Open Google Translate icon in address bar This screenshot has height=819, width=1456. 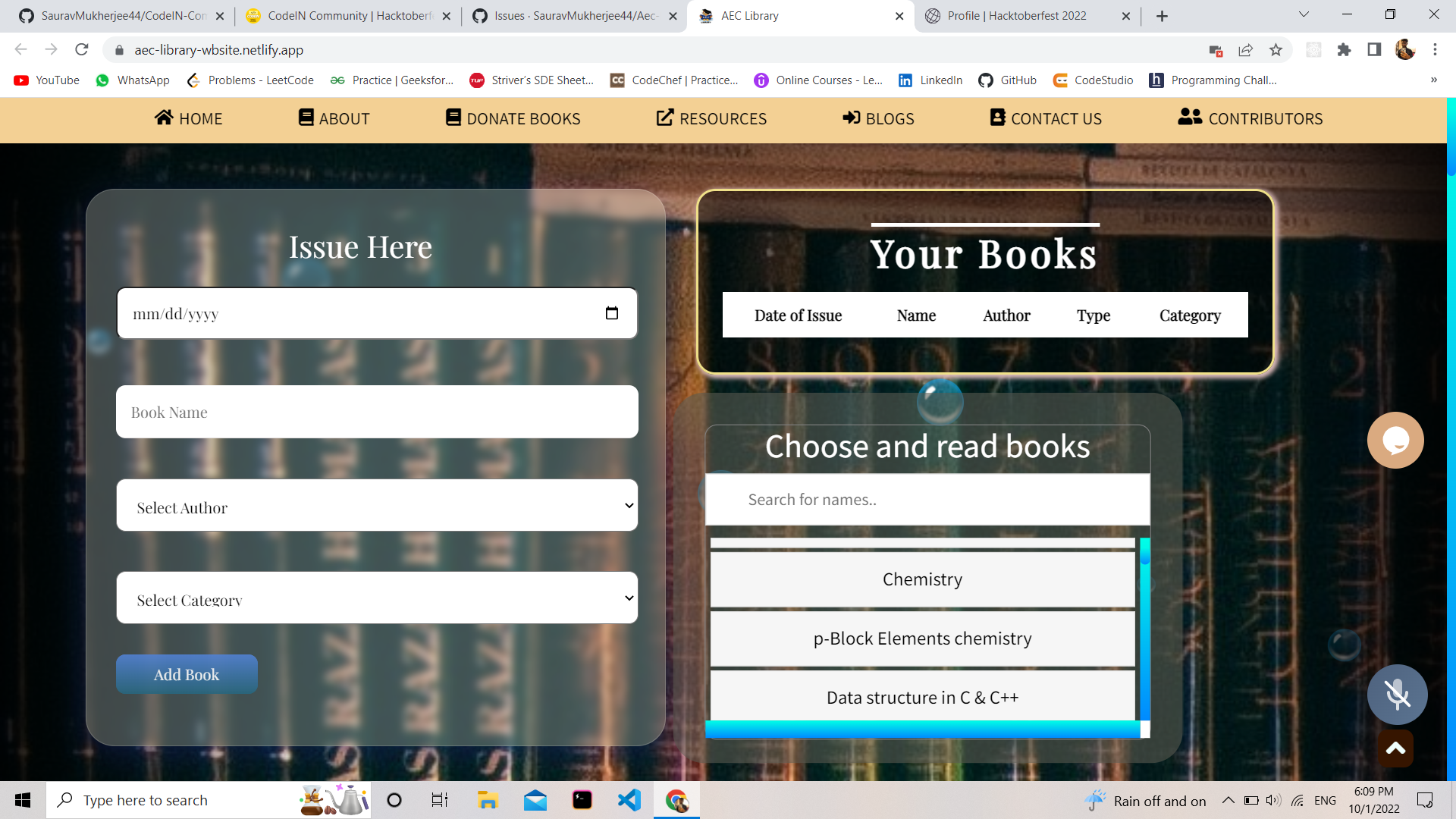(x=1216, y=50)
